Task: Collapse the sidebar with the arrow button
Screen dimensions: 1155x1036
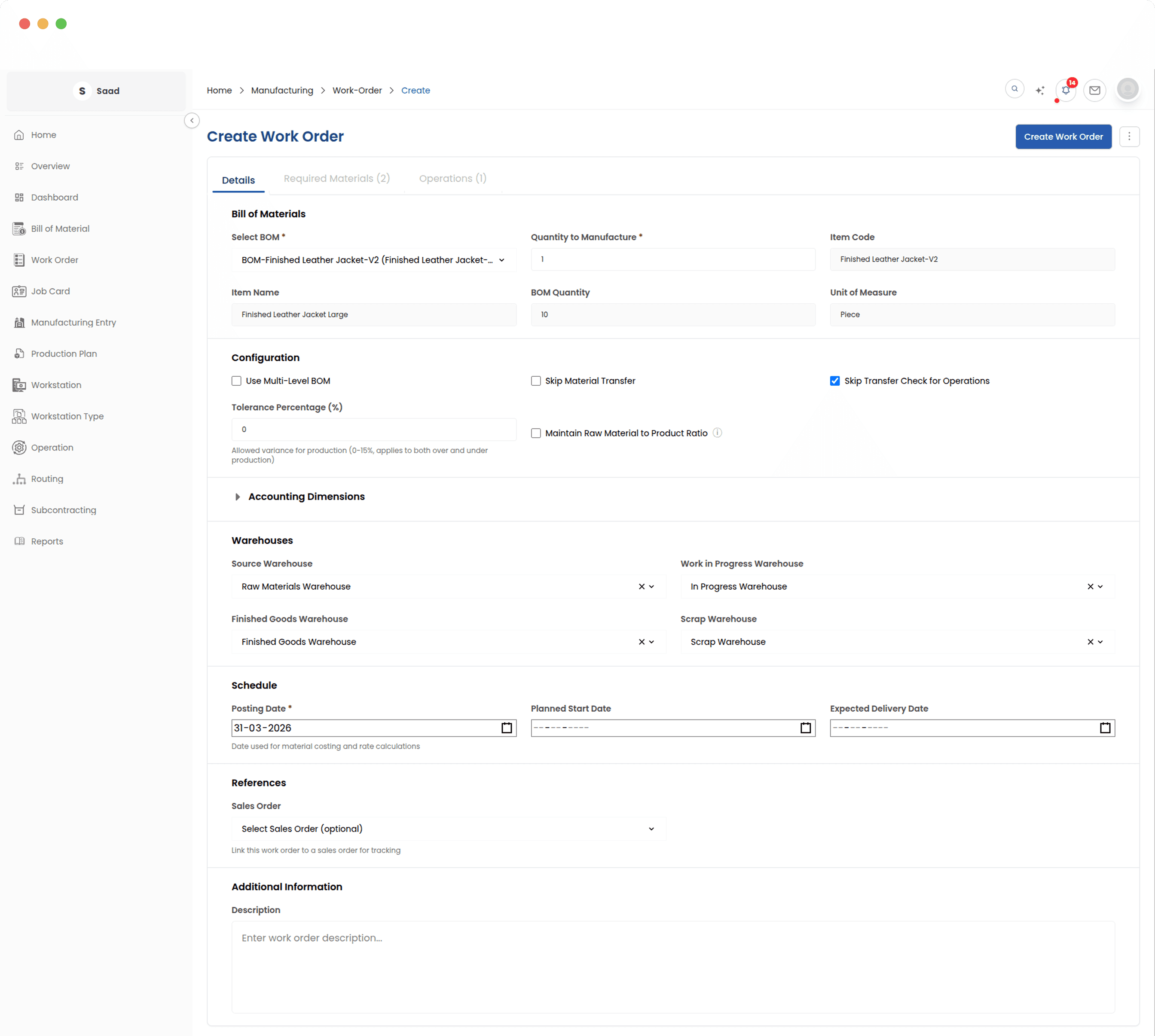Action: 192,121
